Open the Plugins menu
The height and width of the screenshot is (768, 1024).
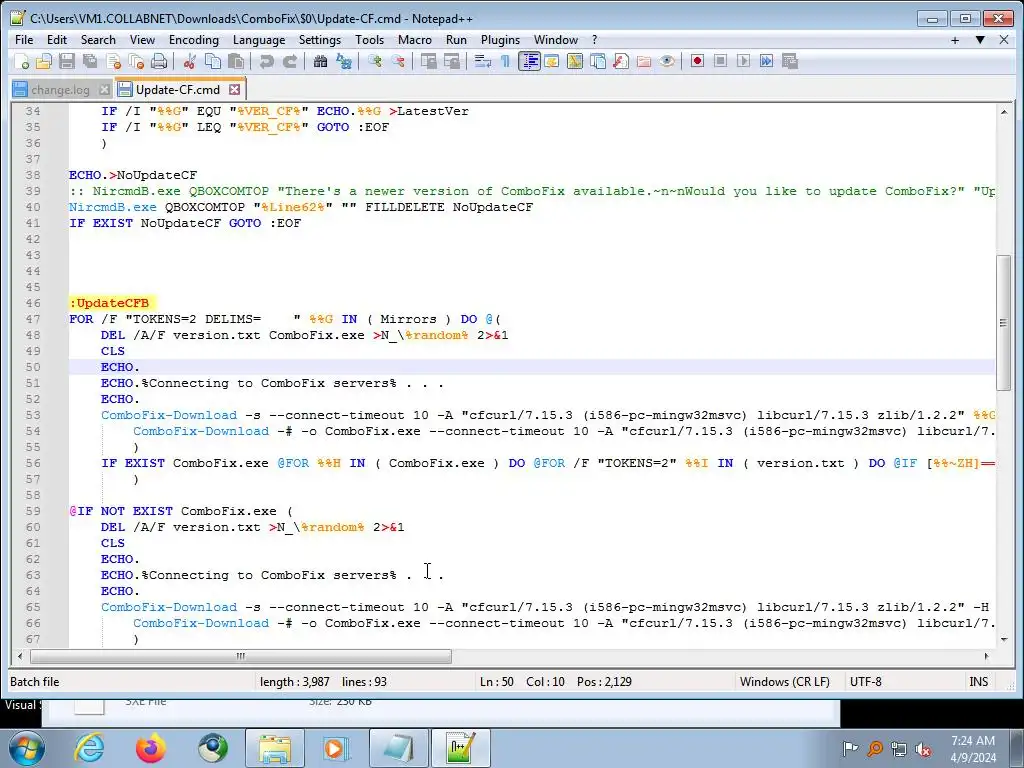point(500,40)
